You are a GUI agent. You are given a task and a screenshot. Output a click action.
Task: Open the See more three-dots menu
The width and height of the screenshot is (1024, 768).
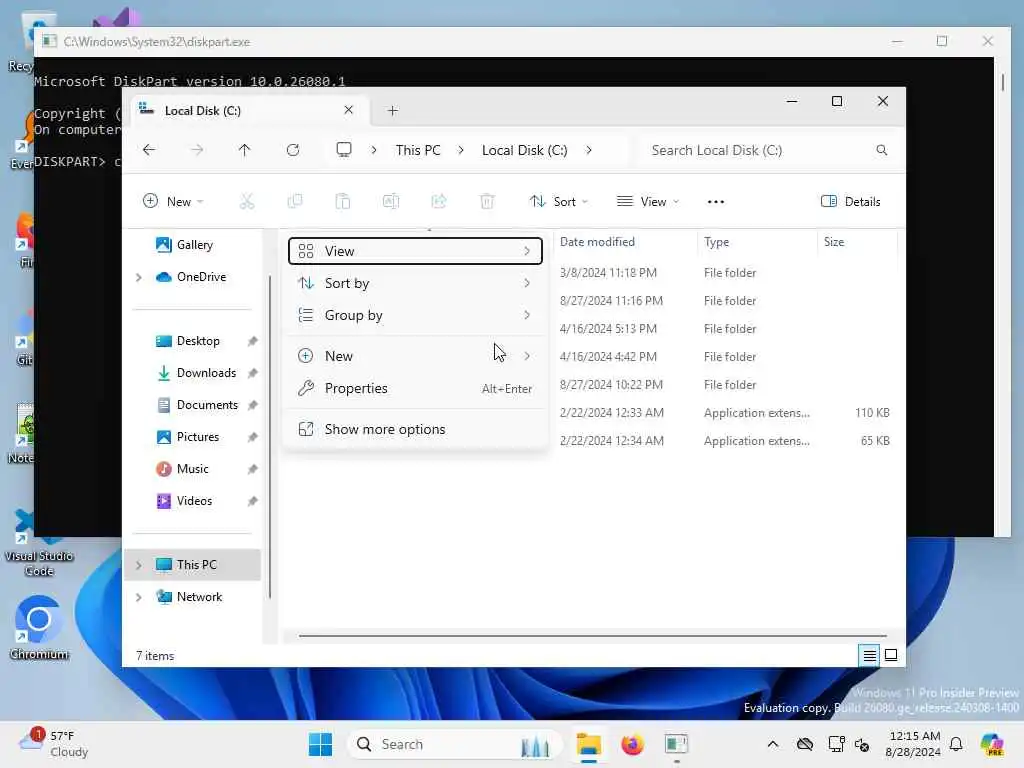(x=716, y=202)
